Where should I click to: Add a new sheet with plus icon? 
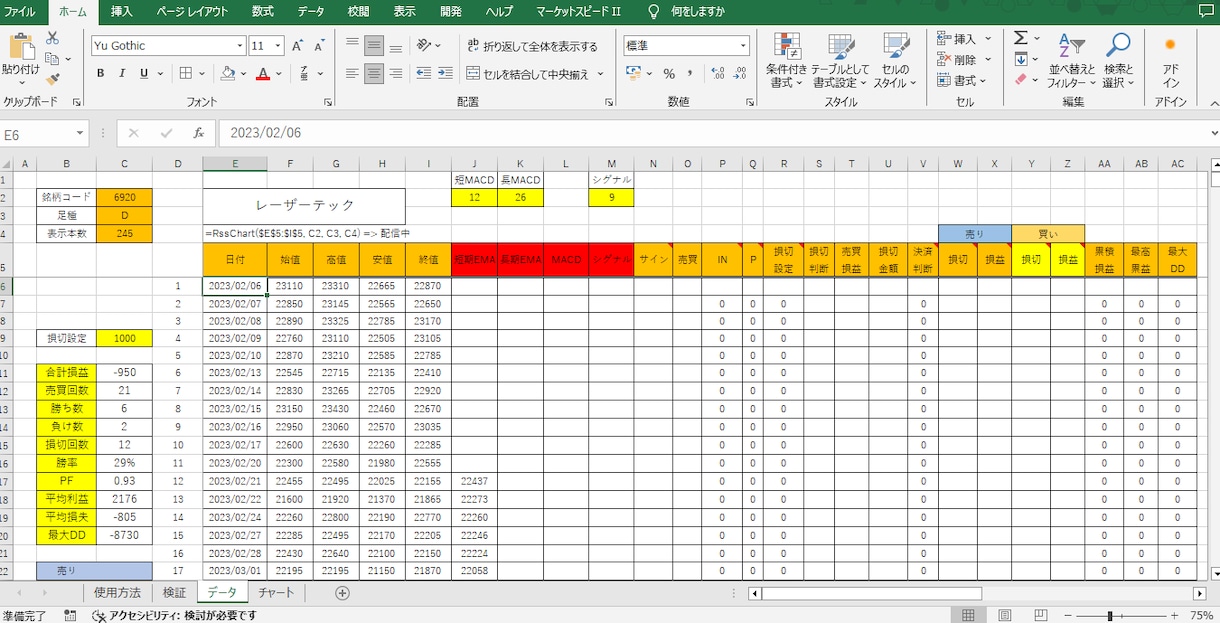[x=342, y=593]
